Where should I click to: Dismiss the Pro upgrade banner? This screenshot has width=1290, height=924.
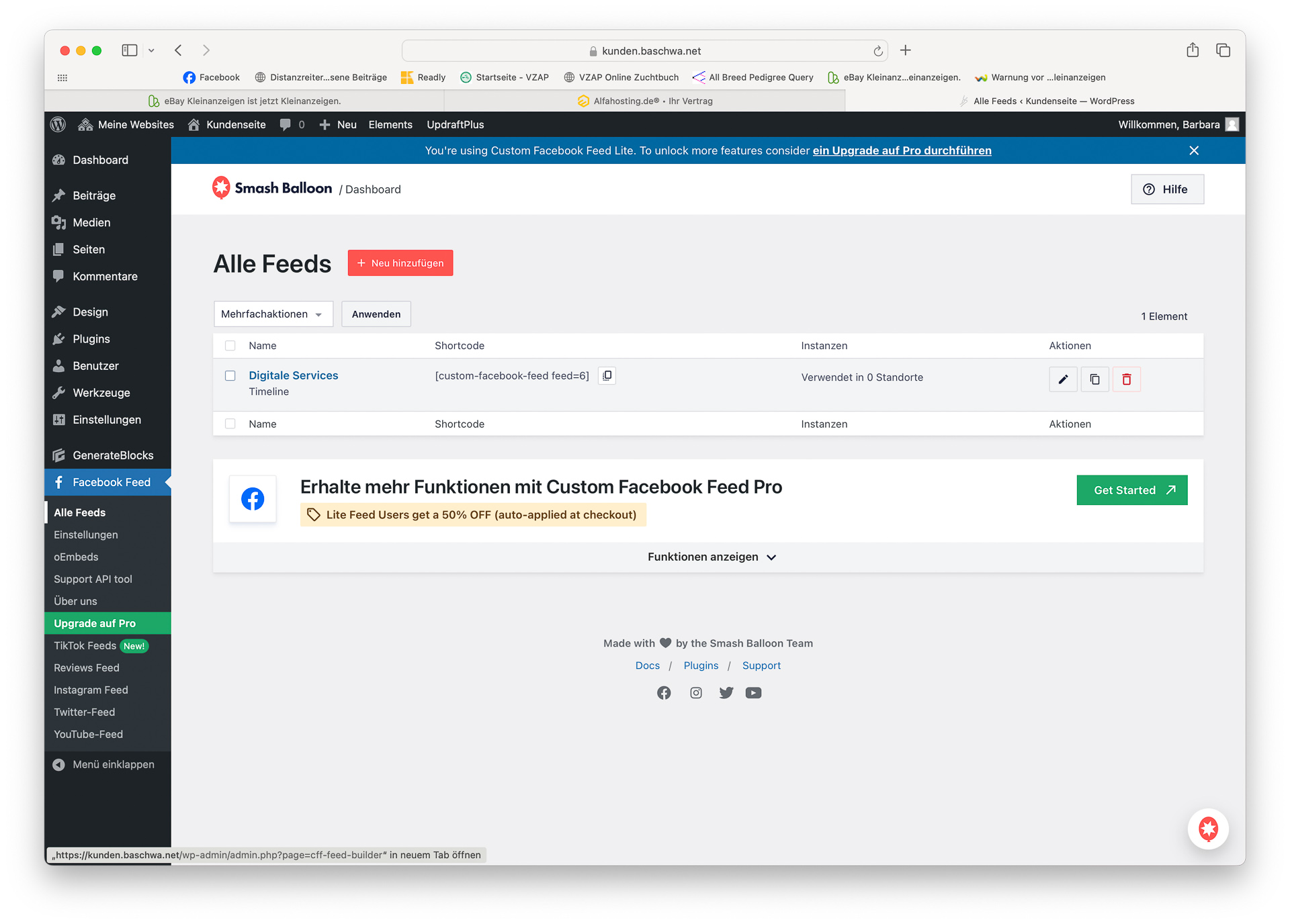(1194, 150)
